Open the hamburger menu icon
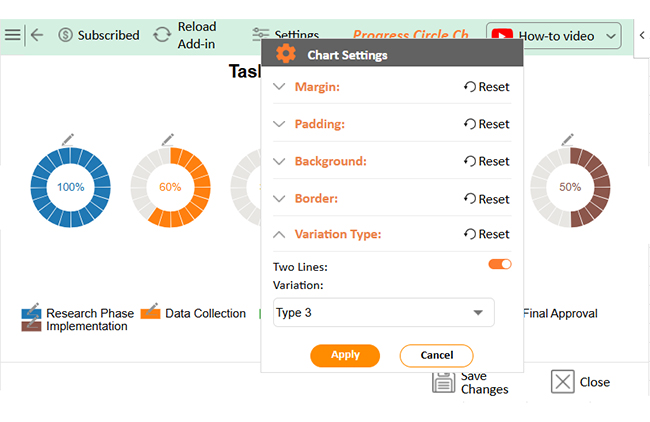The height and width of the screenshot is (422, 650). tap(12, 35)
